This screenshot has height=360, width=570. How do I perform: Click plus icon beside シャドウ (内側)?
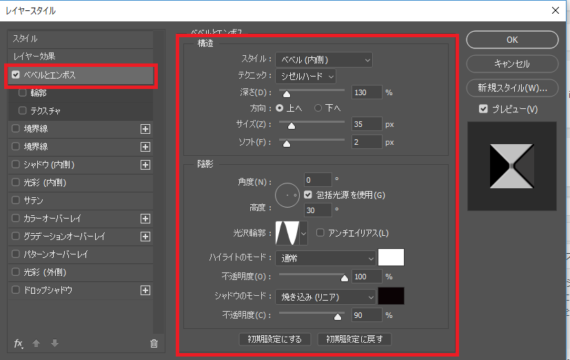point(145,165)
